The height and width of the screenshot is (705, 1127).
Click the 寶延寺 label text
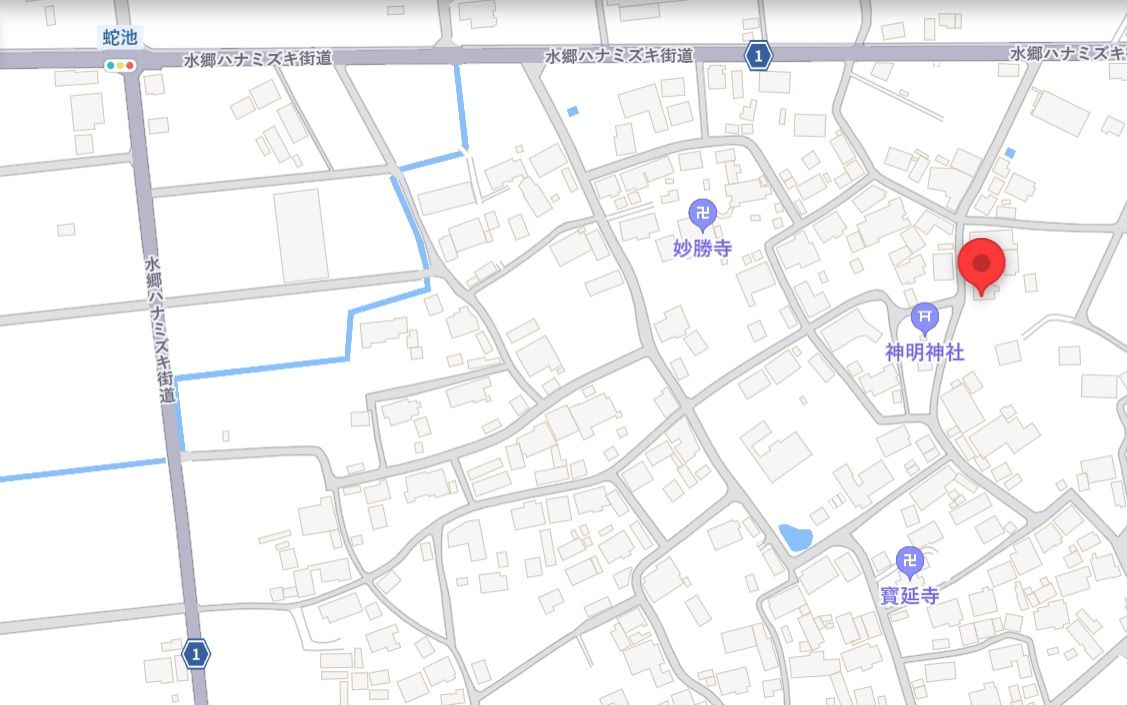909,596
